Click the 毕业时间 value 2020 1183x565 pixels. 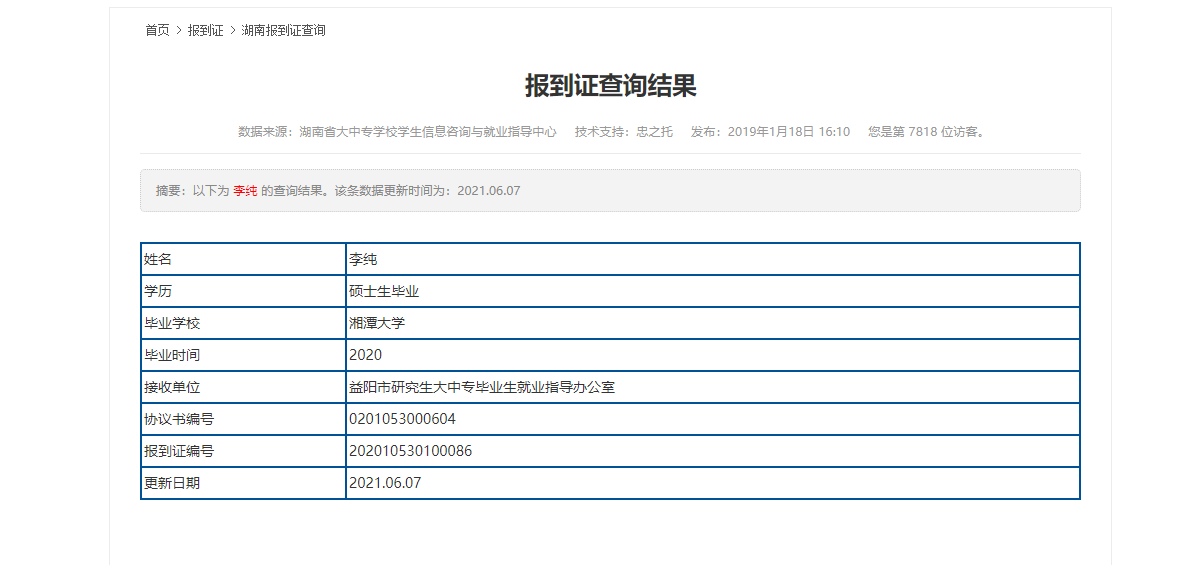(x=365, y=355)
